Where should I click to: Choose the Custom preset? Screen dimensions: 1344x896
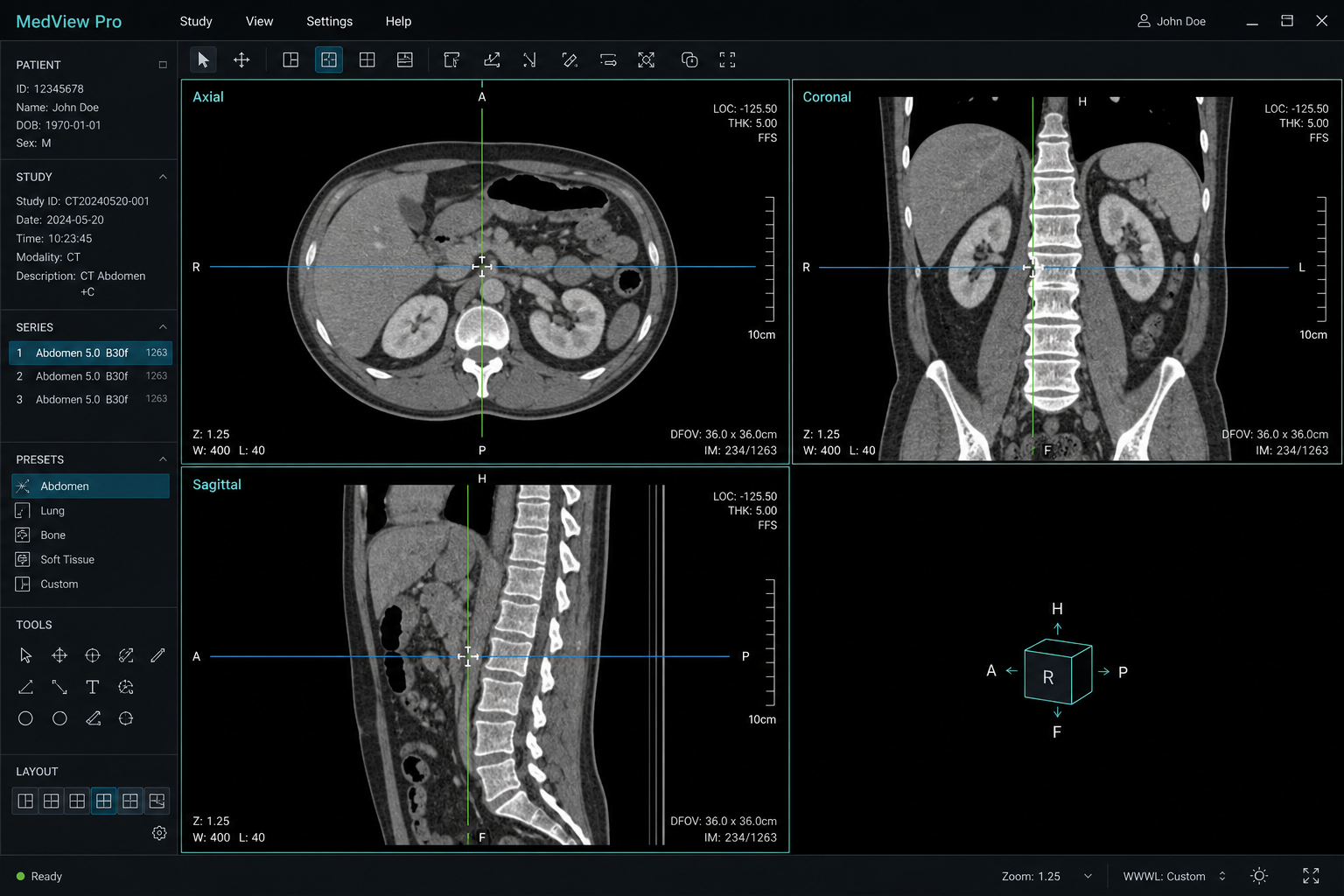point(90,584)
